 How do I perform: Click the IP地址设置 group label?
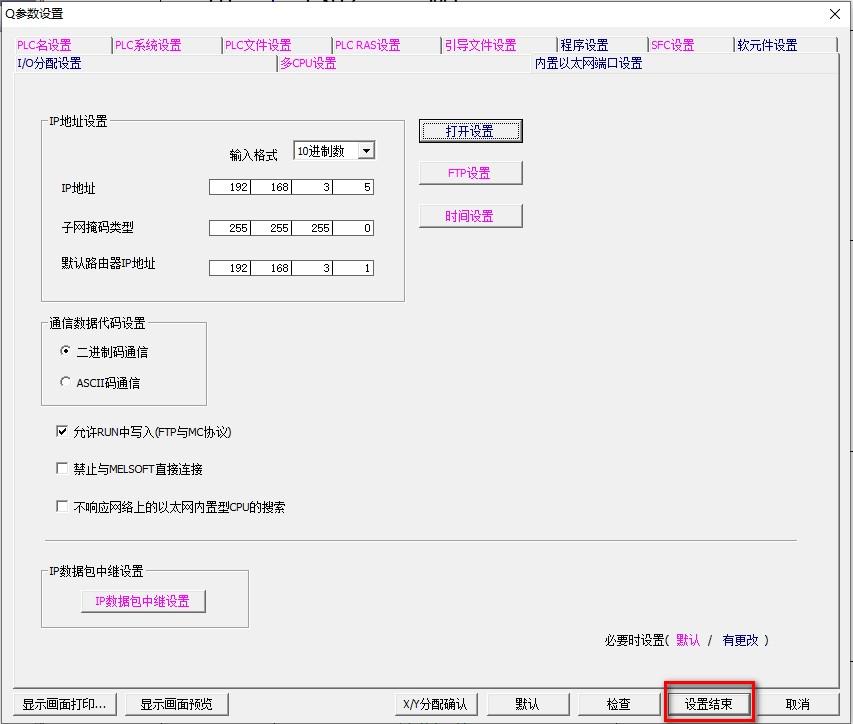point(78,121)
